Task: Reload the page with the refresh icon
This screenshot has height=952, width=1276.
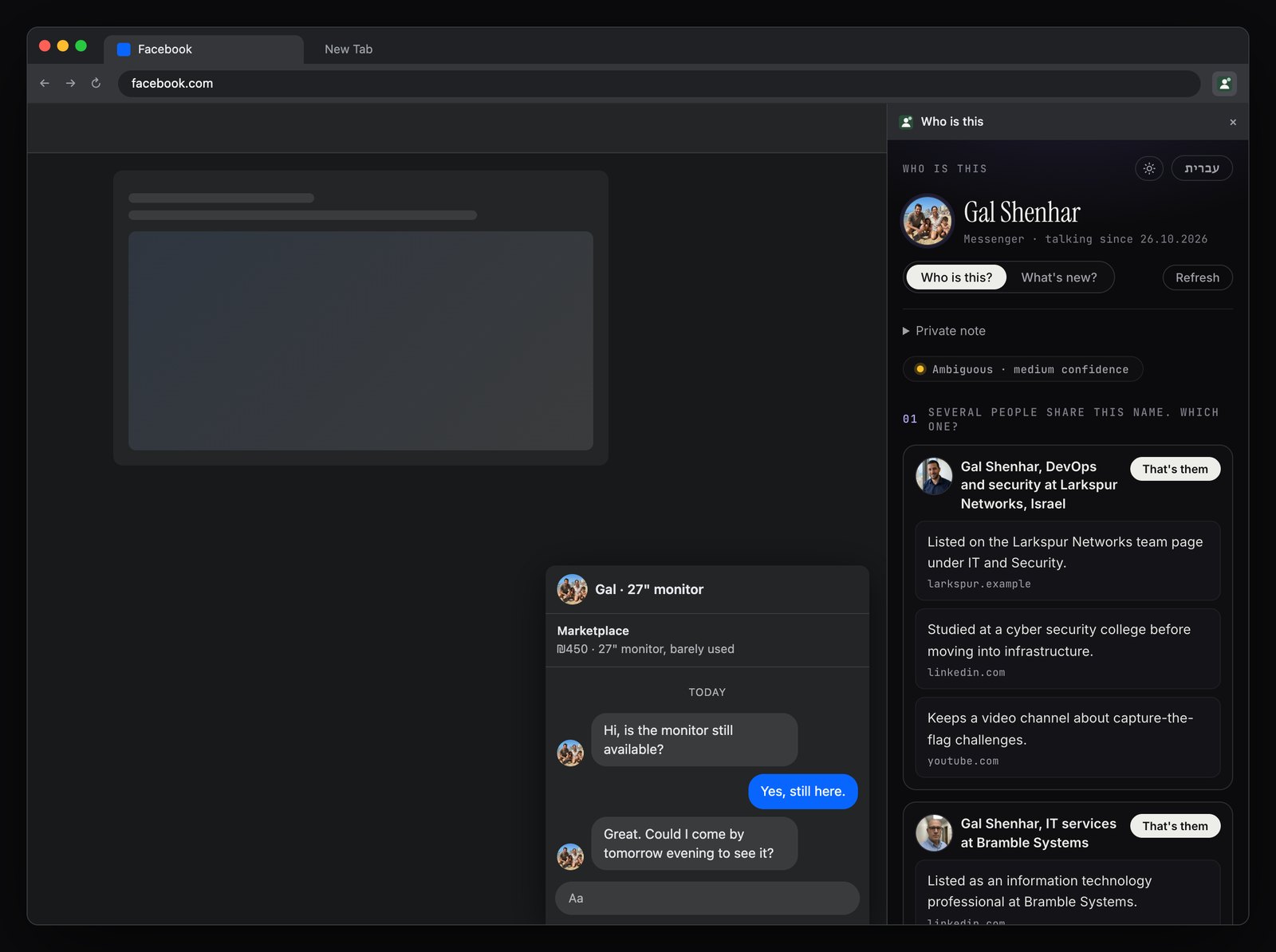Action: coord(96,83)
